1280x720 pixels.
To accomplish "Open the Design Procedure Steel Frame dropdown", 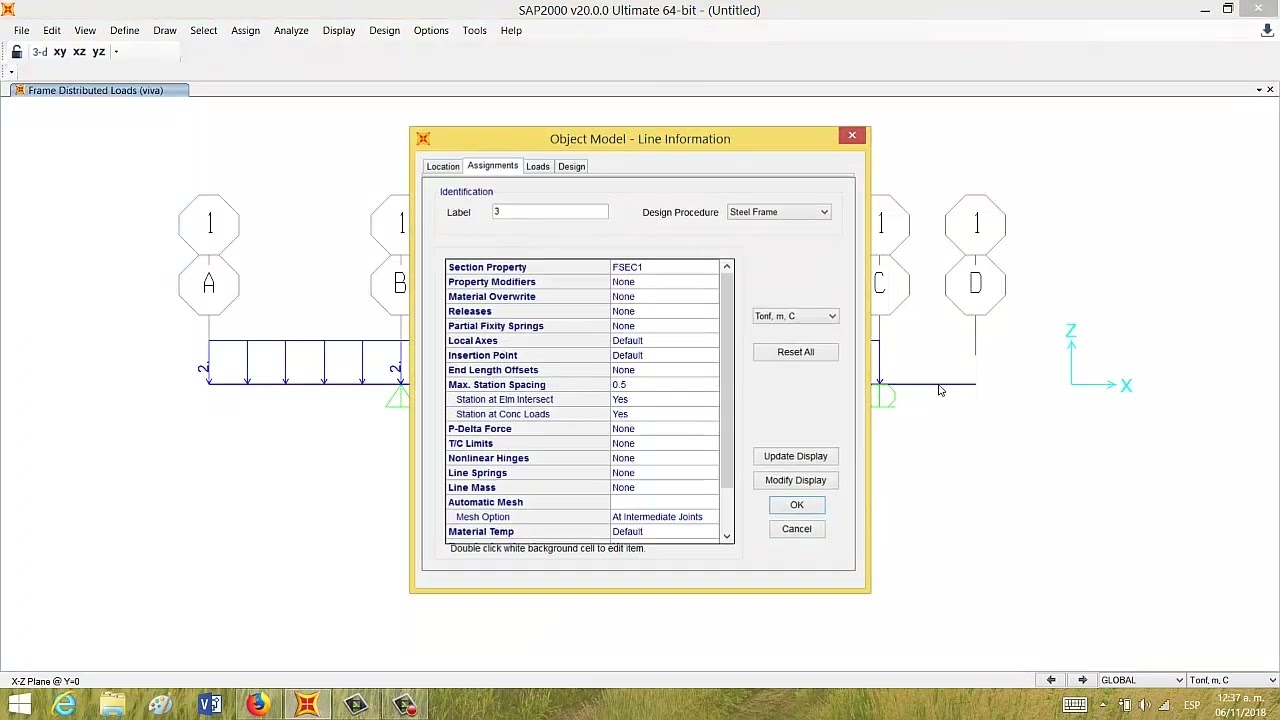I will point(779,212).
